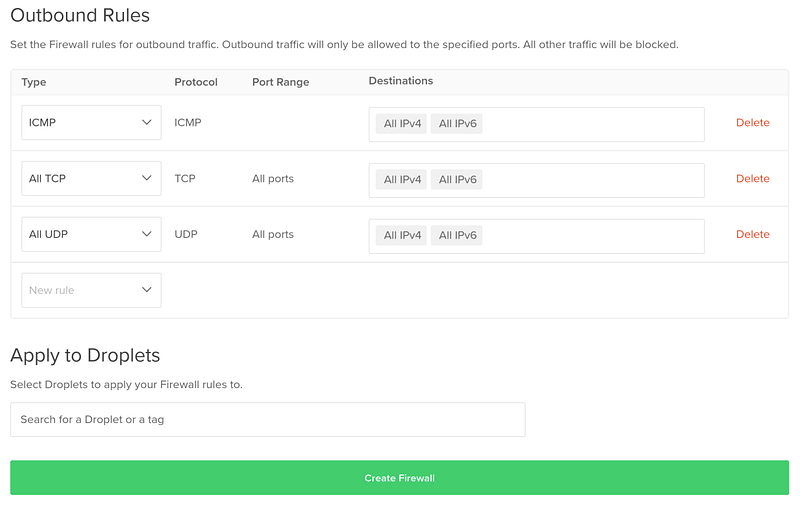Viewport: 800px width, 512px height.
Task: Click the chevron arrow in All TCP dropdown
Action: pyautogui.click(x=147, y=179)
